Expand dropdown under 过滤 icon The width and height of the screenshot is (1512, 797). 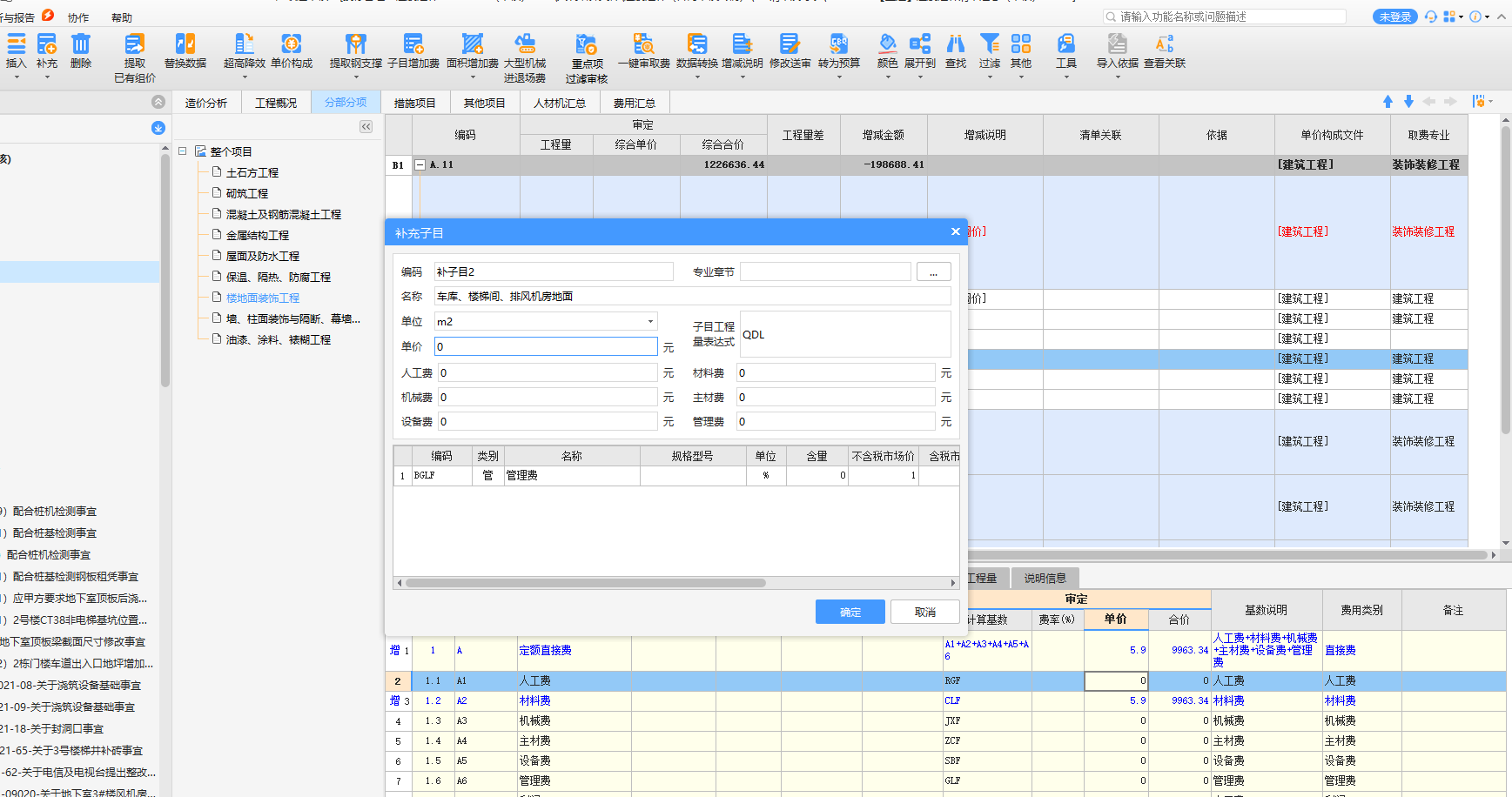(x=990, y=77)
